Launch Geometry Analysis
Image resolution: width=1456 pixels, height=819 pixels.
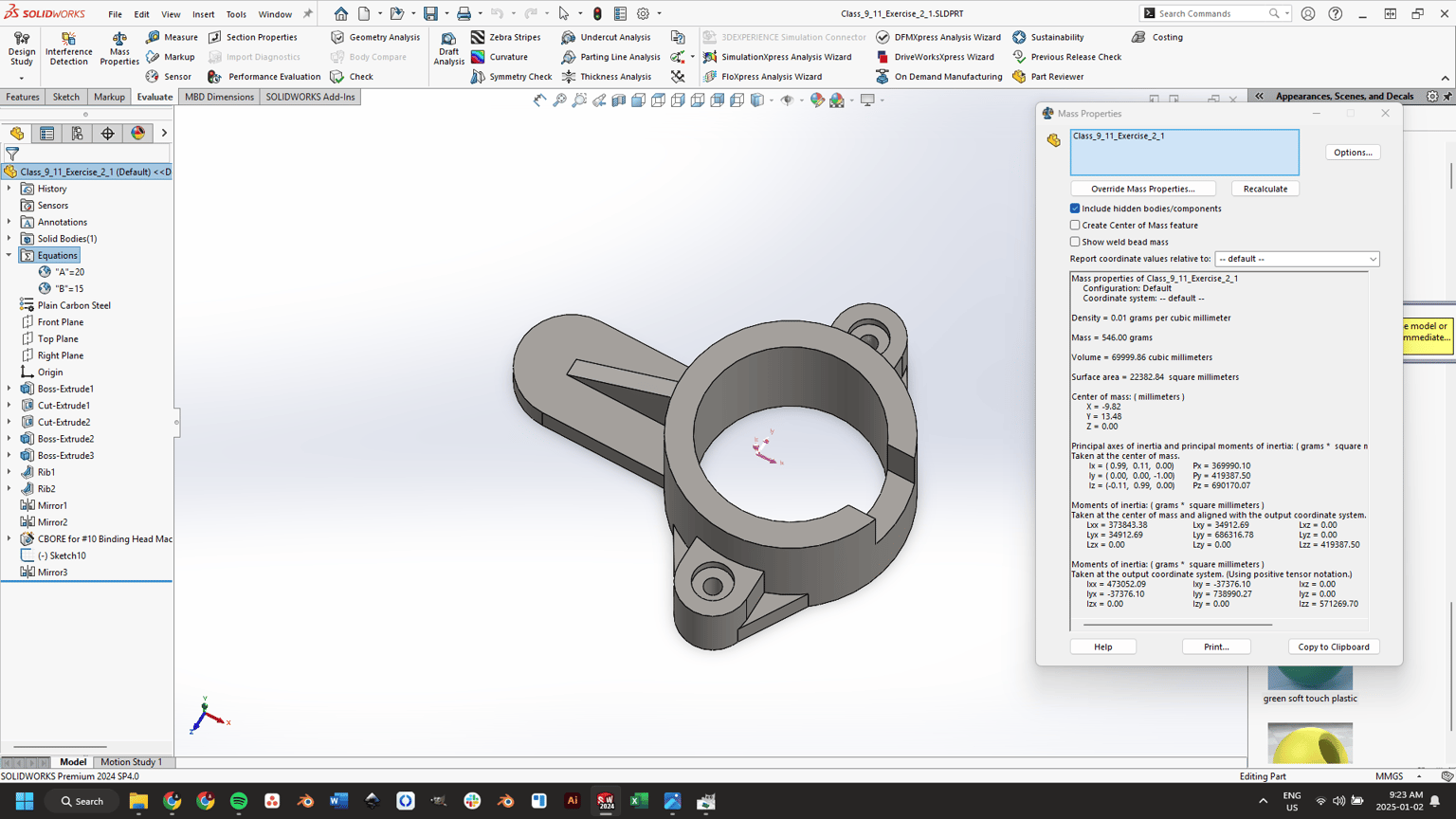(374, 37)
